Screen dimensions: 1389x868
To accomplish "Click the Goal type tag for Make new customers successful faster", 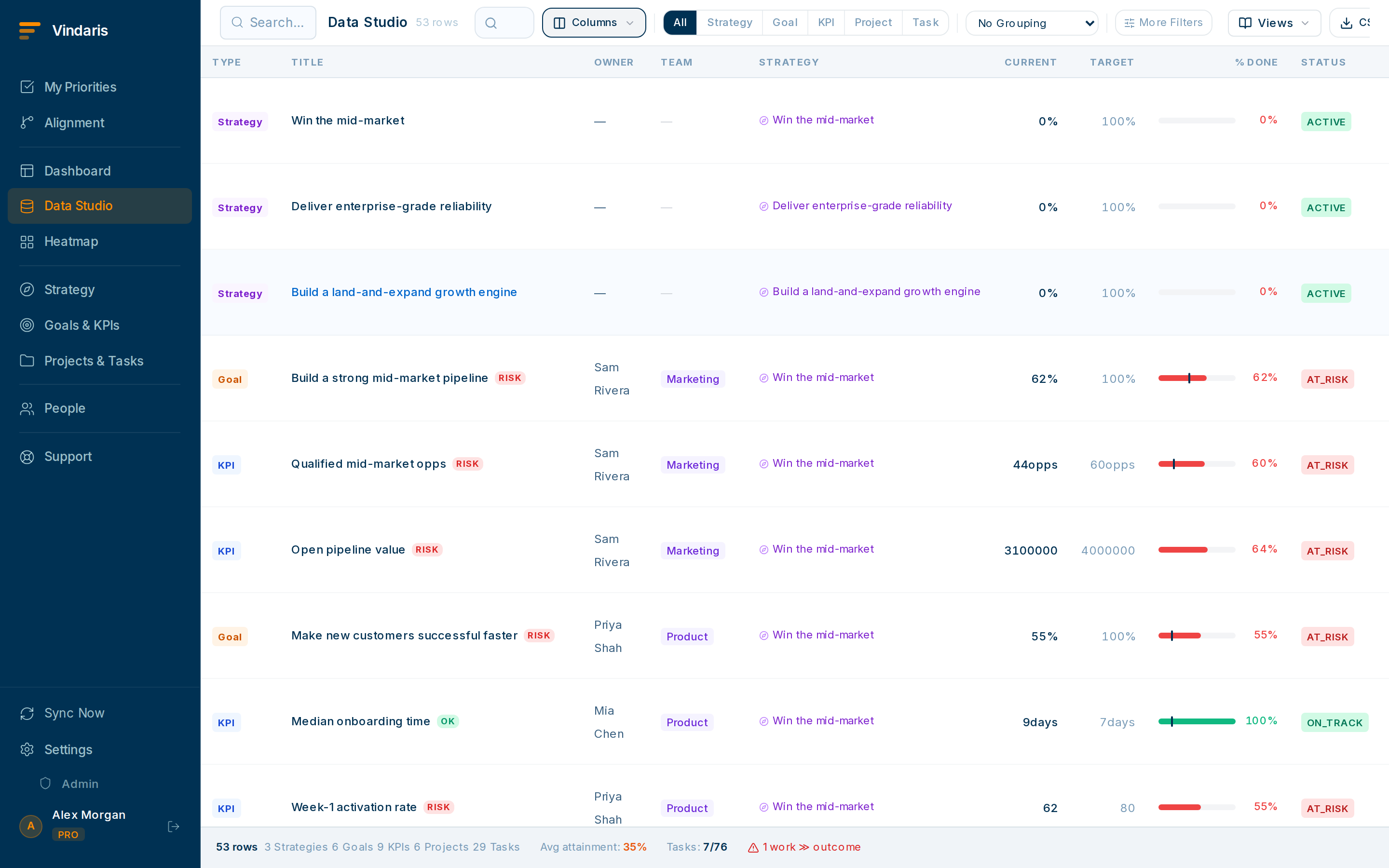I will tap(230, 637).
